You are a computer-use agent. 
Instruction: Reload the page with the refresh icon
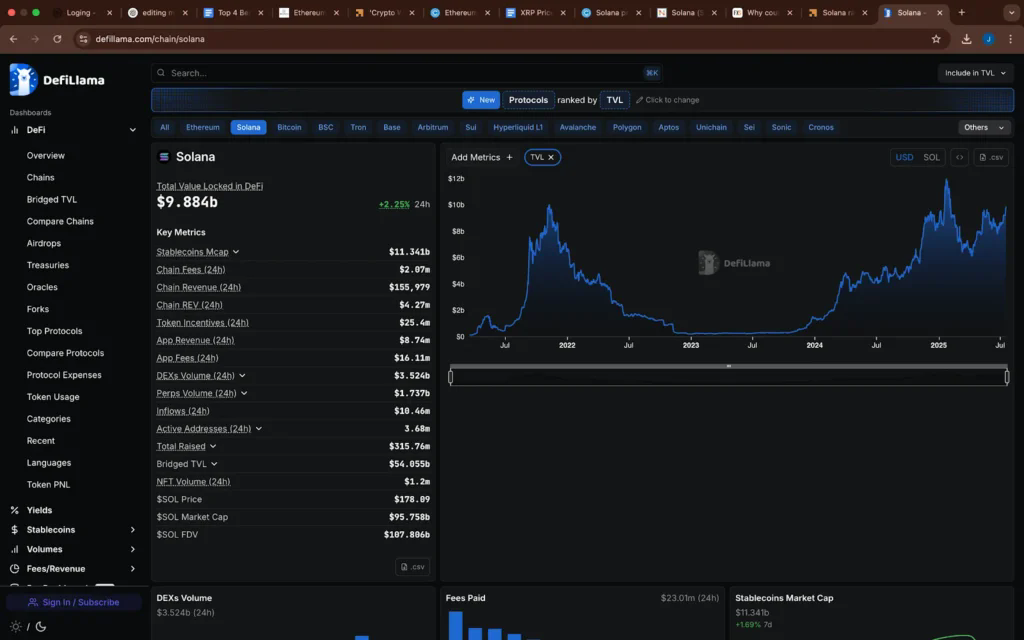click(x=57, y=39)
